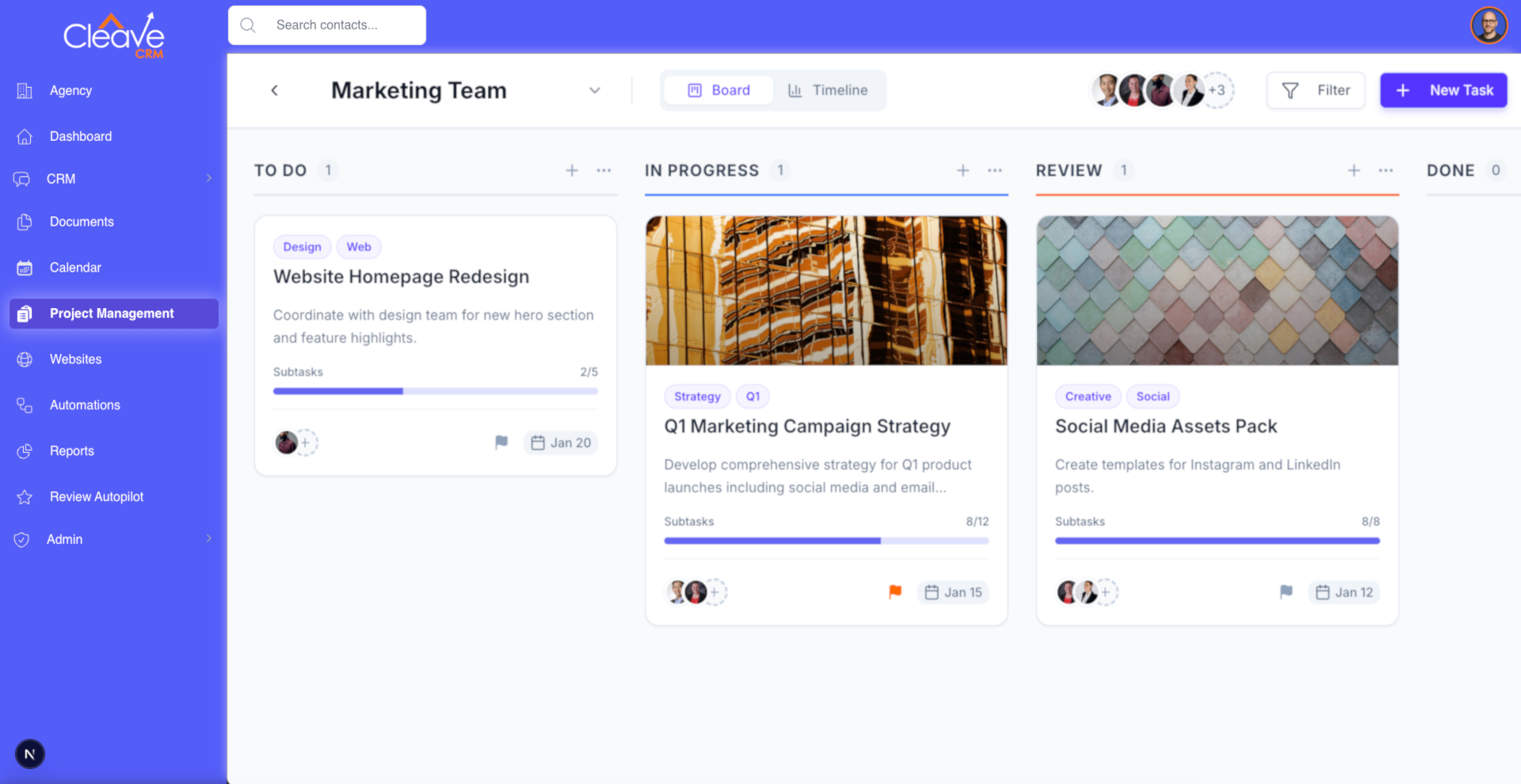The image size is (1521, 784).
Task: Expand the Marketing Team project dropdown
Action: (x=595, y=90)
